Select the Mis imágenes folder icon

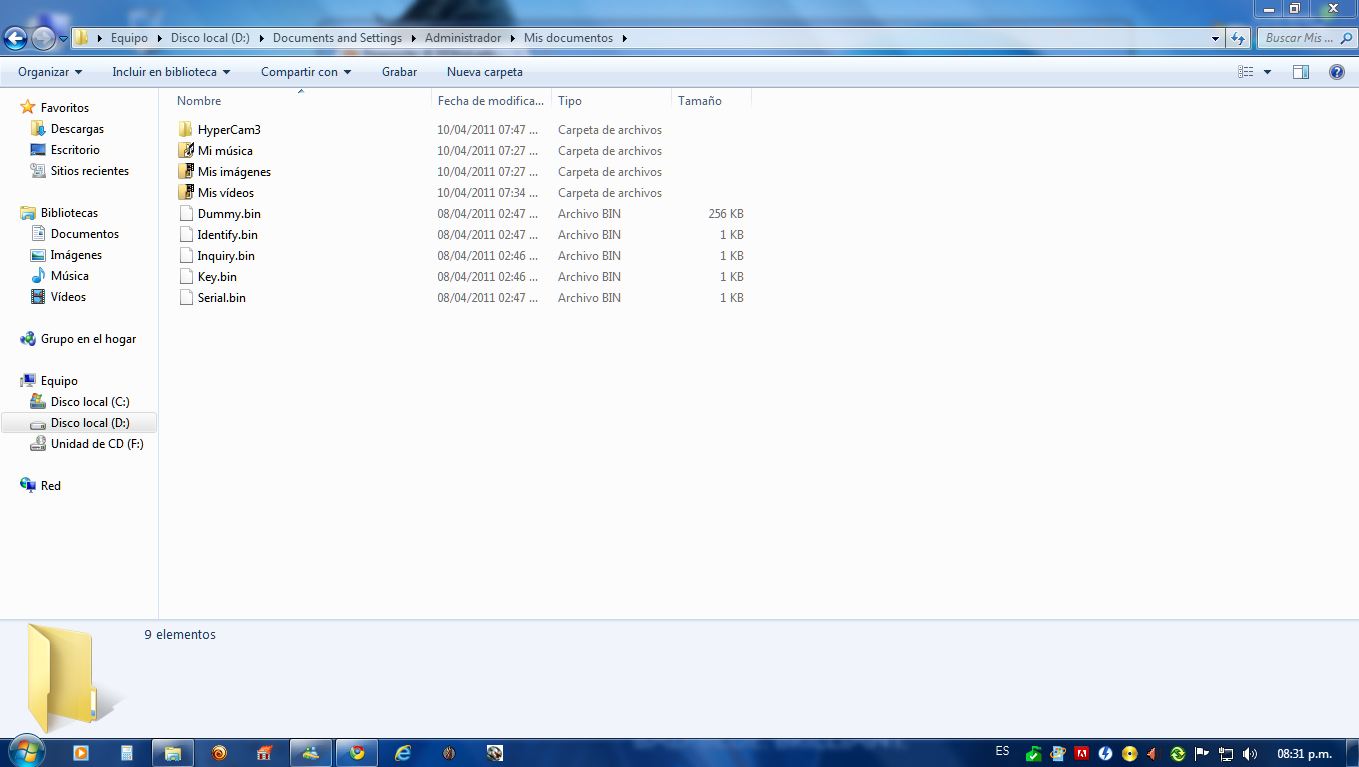click(x=185, y=172)
